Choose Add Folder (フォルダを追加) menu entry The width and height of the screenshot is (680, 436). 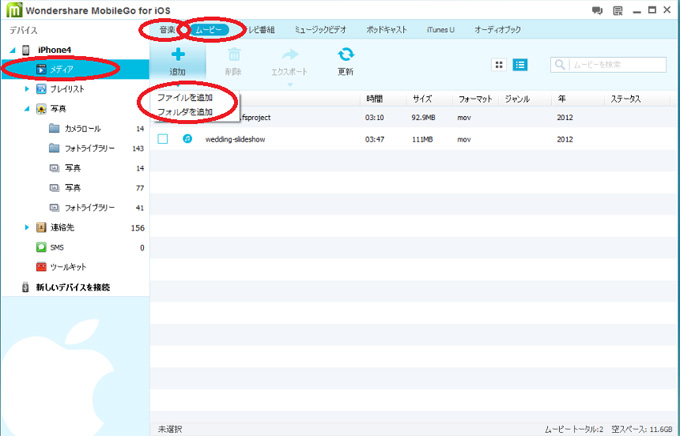[185, 112]
